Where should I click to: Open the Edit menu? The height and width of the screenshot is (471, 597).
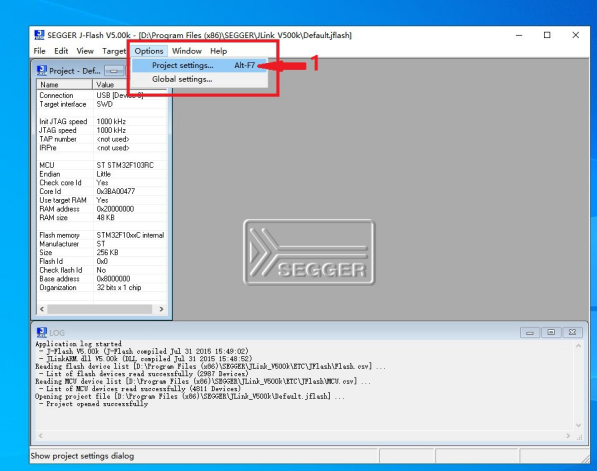tap(61, 51)
